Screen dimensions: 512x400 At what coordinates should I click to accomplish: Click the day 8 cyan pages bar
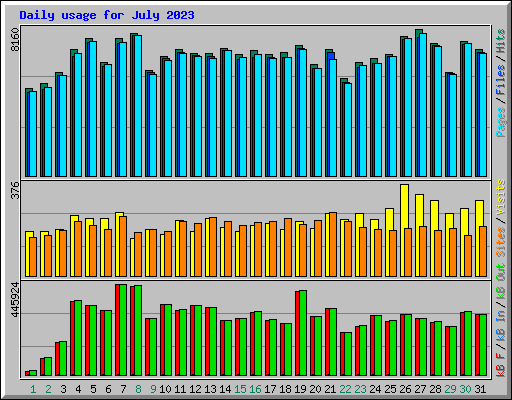138,106
